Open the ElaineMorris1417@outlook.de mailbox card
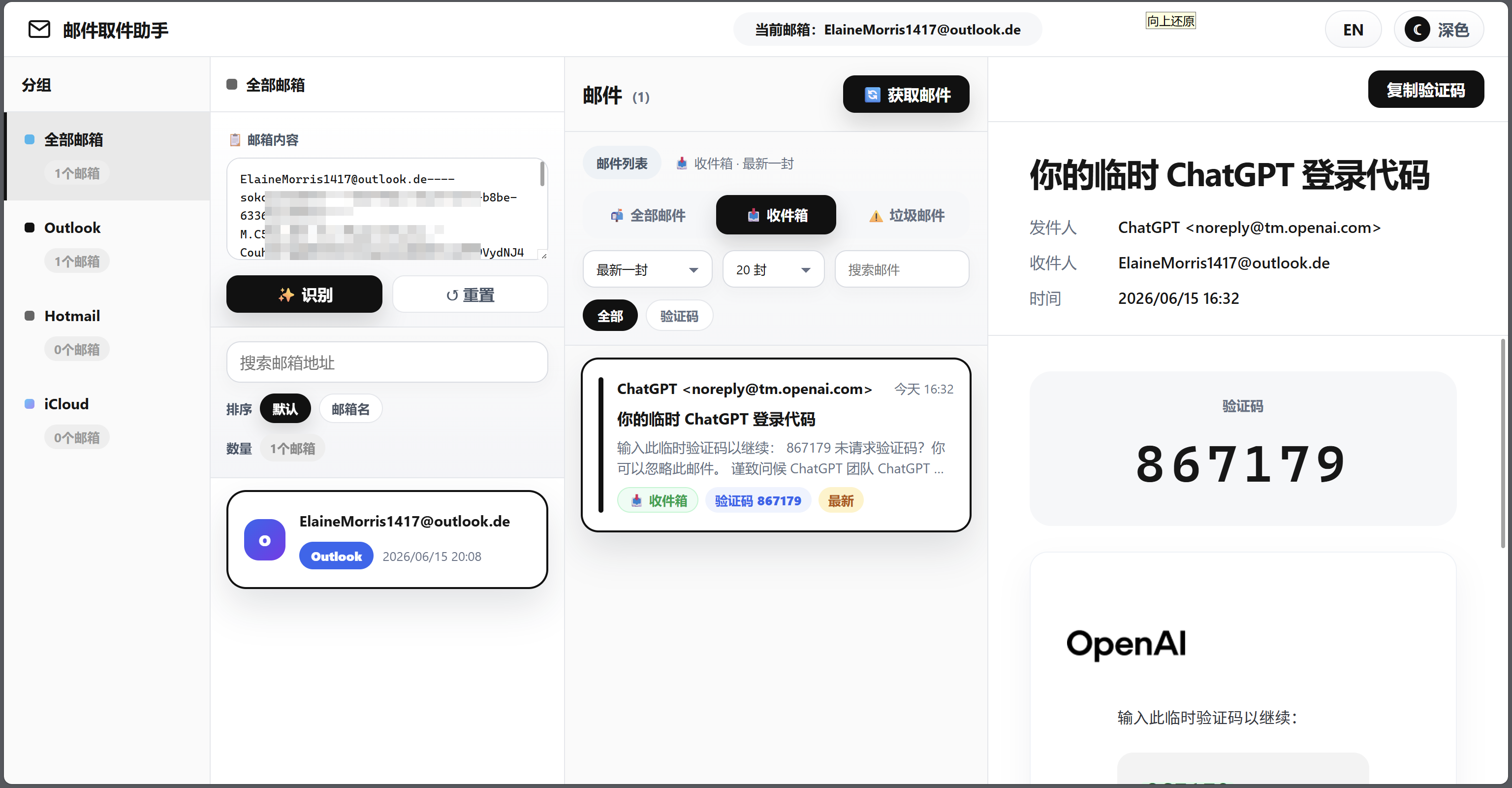 pos(387,540)
